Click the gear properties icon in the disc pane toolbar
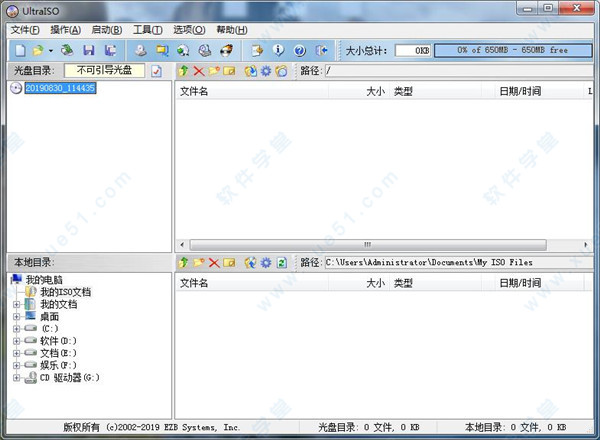This screenshot has width=600, height=440. pos(266,71)
